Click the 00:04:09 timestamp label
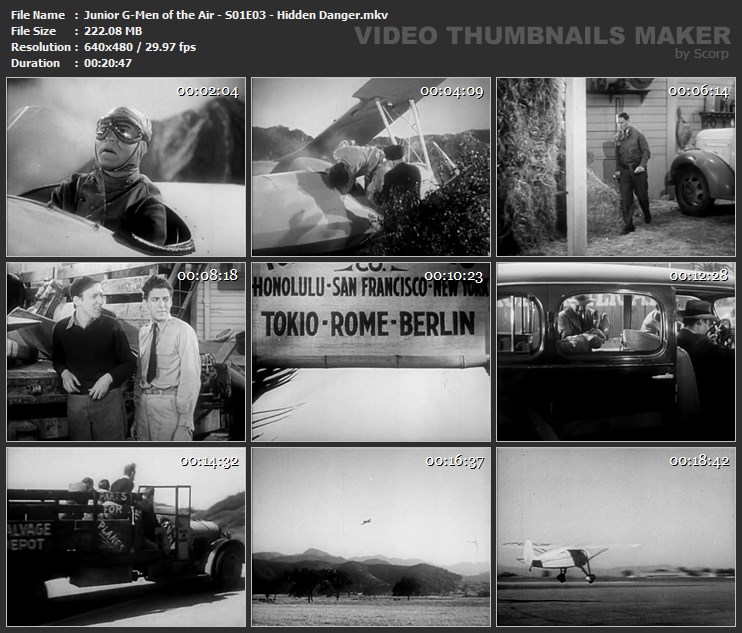Screen dimensions: 742x633 click(x=452, y=91)
